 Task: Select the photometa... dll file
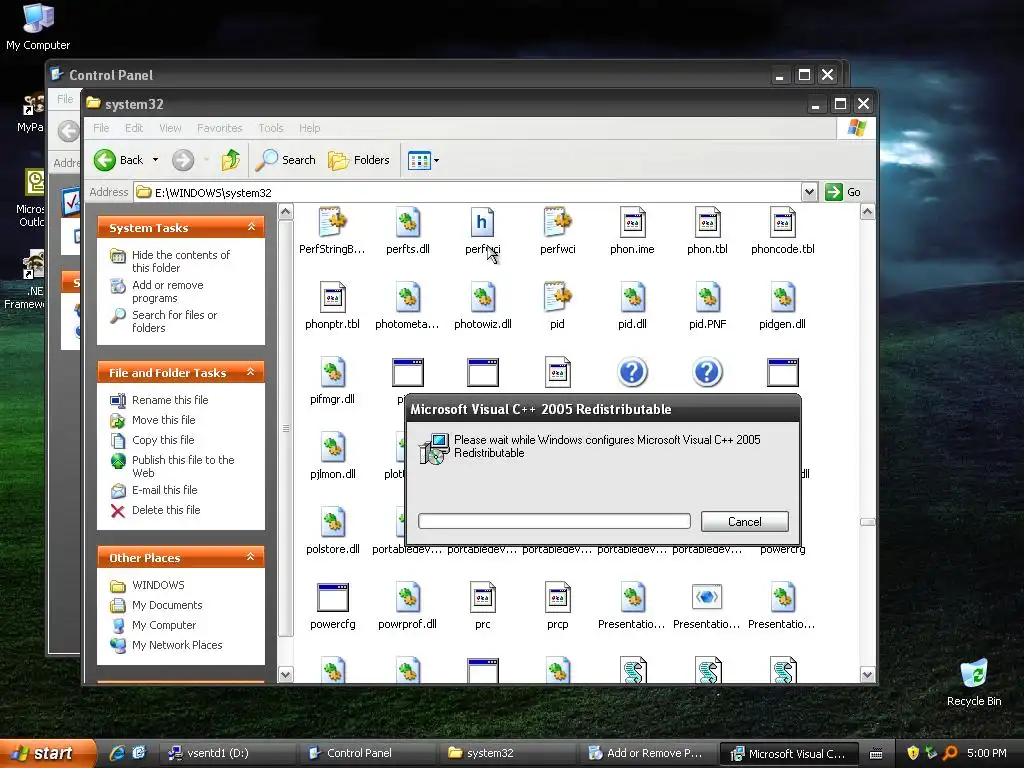tap(408, 305)
